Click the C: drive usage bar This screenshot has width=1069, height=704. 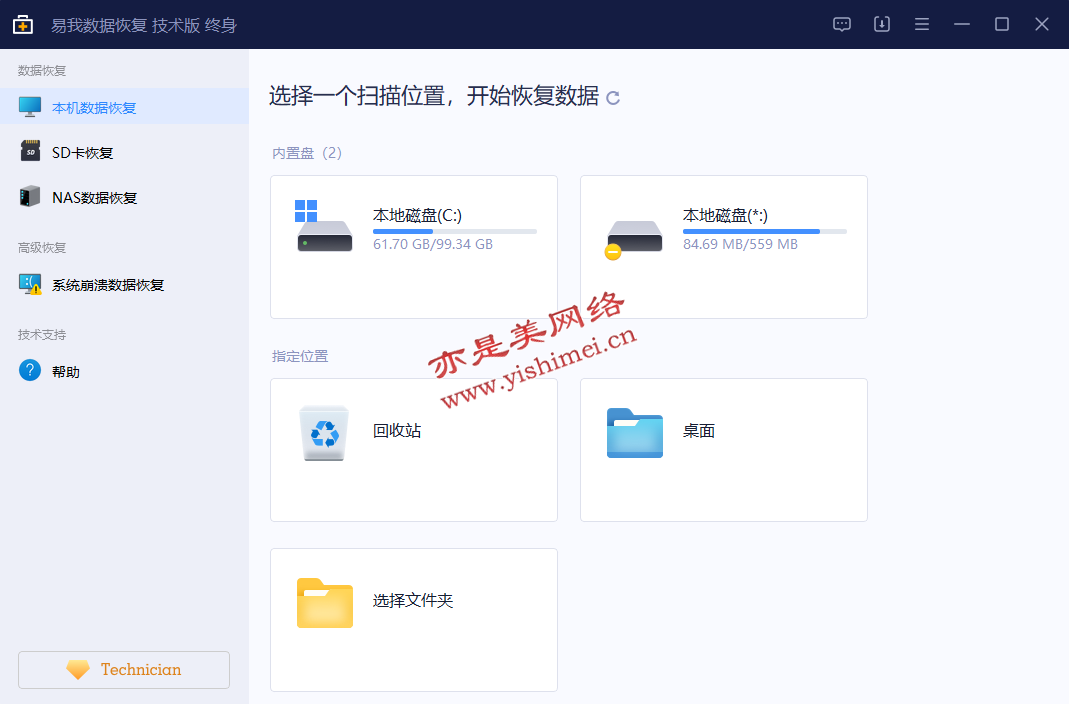point(454,231)
